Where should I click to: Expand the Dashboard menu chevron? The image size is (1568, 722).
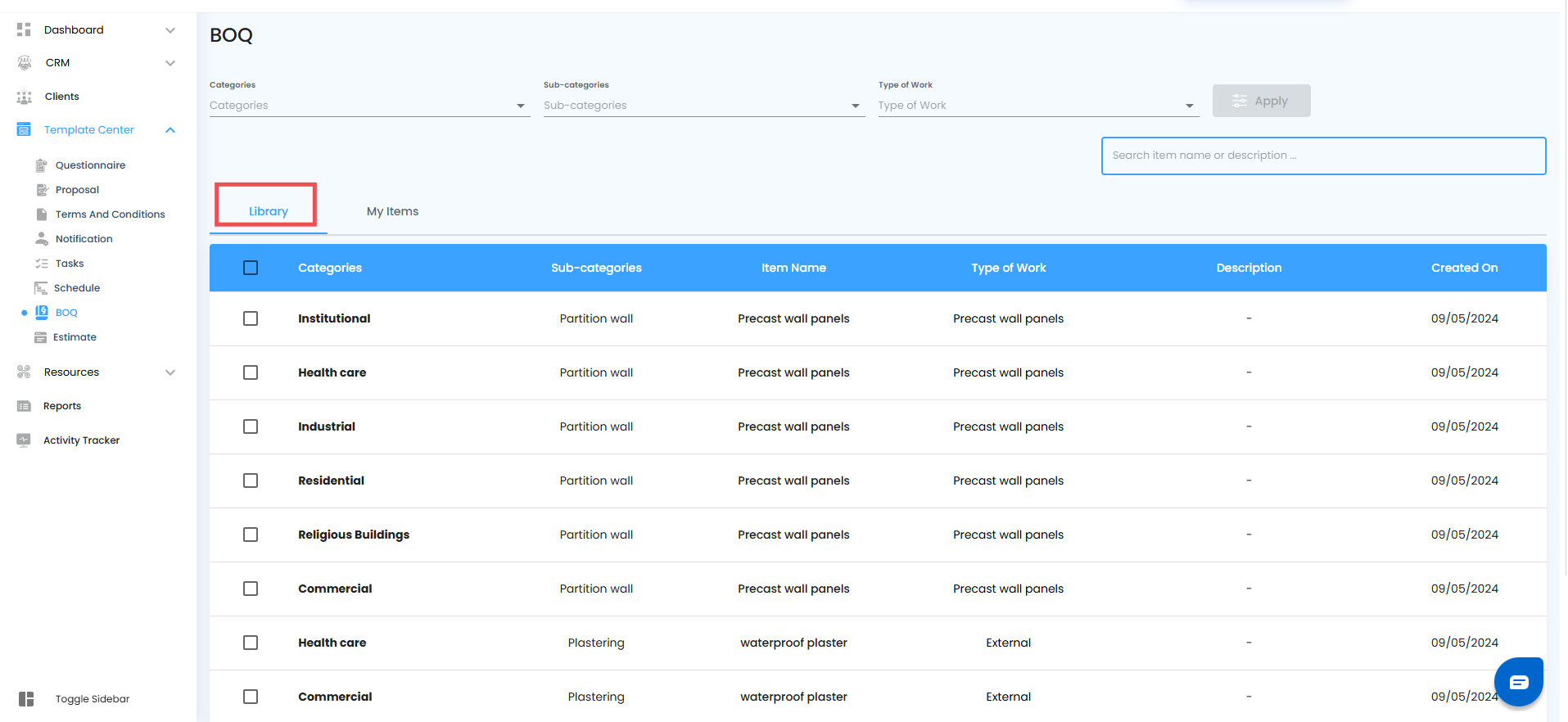pyautogui.click(x=170, y=30)
